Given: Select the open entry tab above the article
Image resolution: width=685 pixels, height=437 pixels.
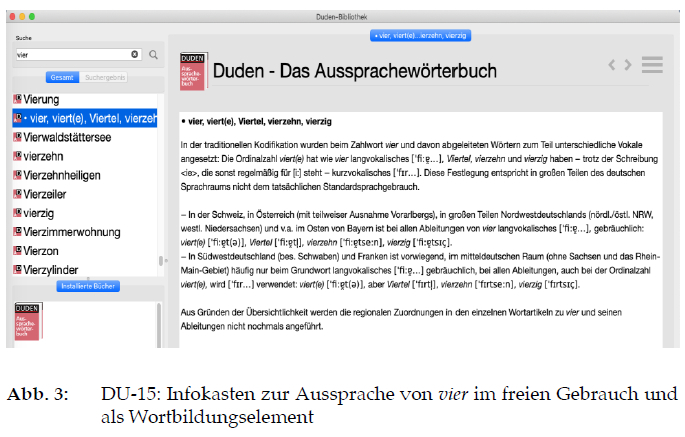Looking at the screenshot, I should click(420, 35).
